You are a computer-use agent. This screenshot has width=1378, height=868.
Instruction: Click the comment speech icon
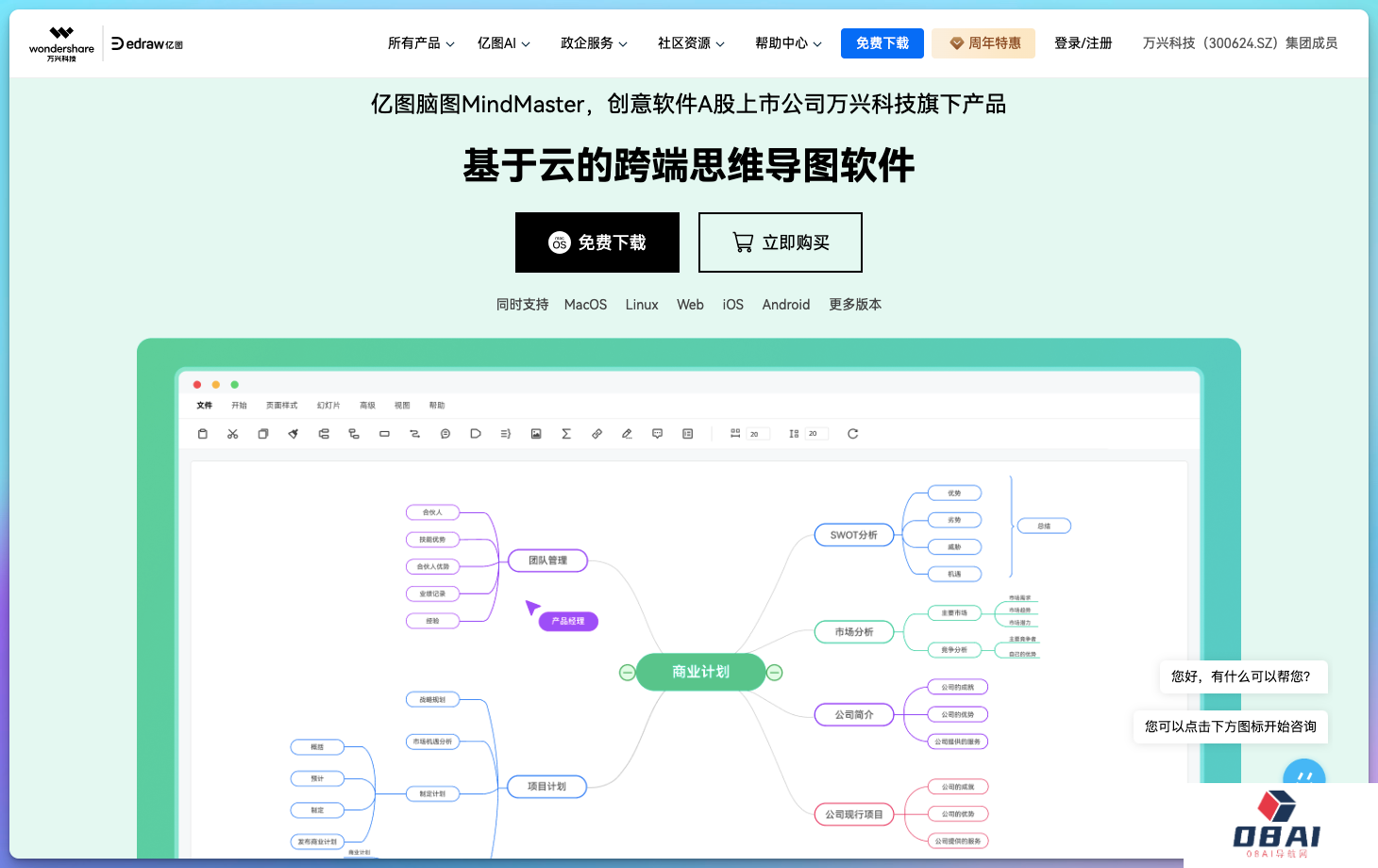tap(657, 434)
